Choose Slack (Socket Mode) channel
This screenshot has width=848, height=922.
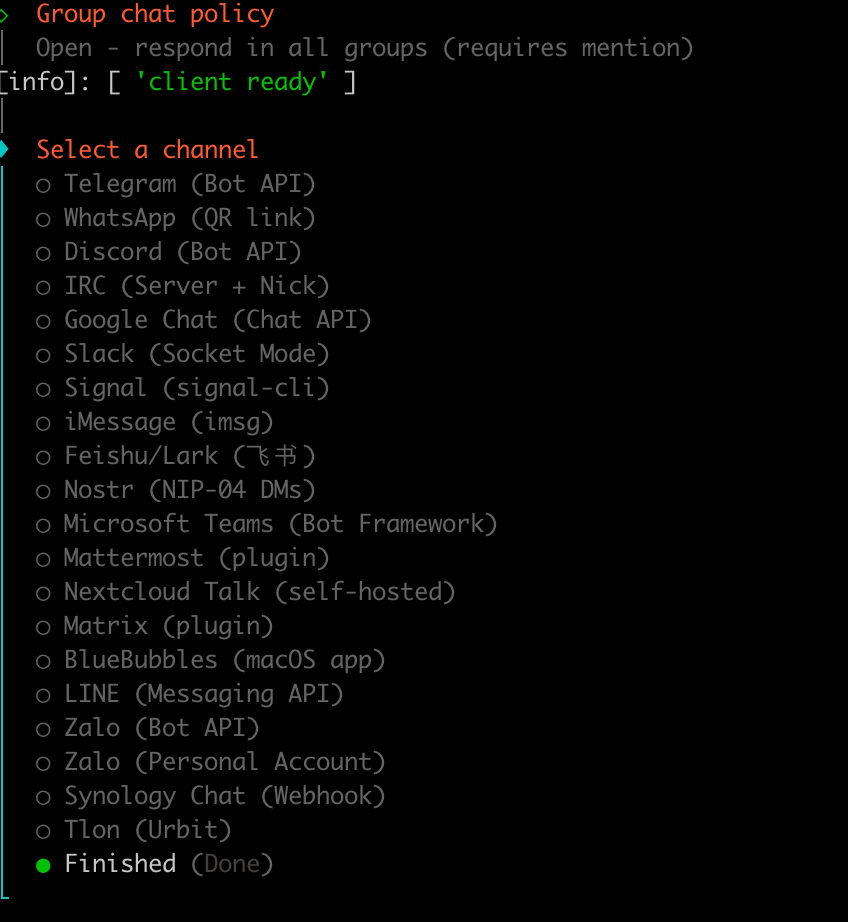click(x=43, y=355)
